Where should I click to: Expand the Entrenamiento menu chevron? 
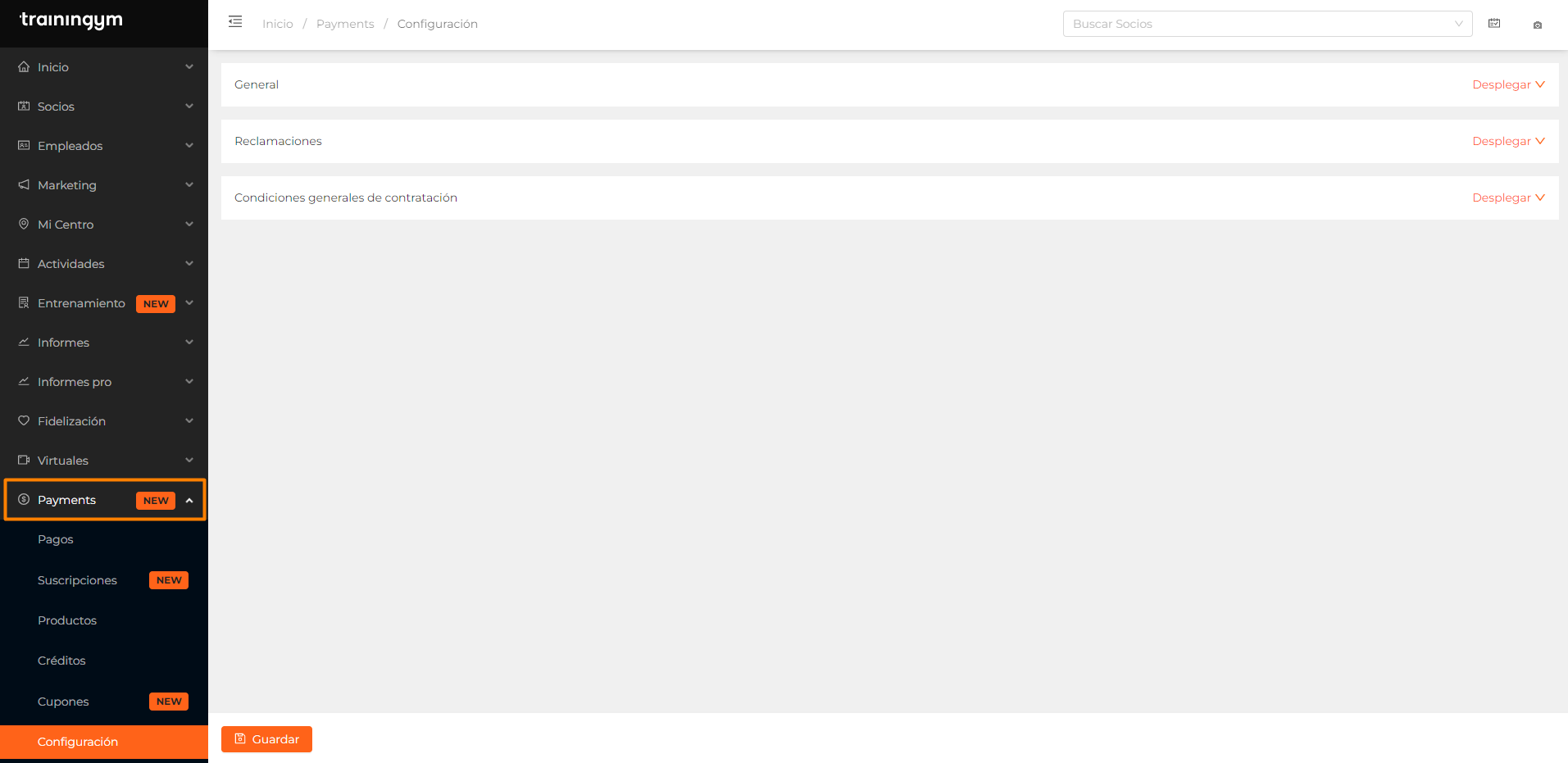pyautogui.click(x=189, y=302)
